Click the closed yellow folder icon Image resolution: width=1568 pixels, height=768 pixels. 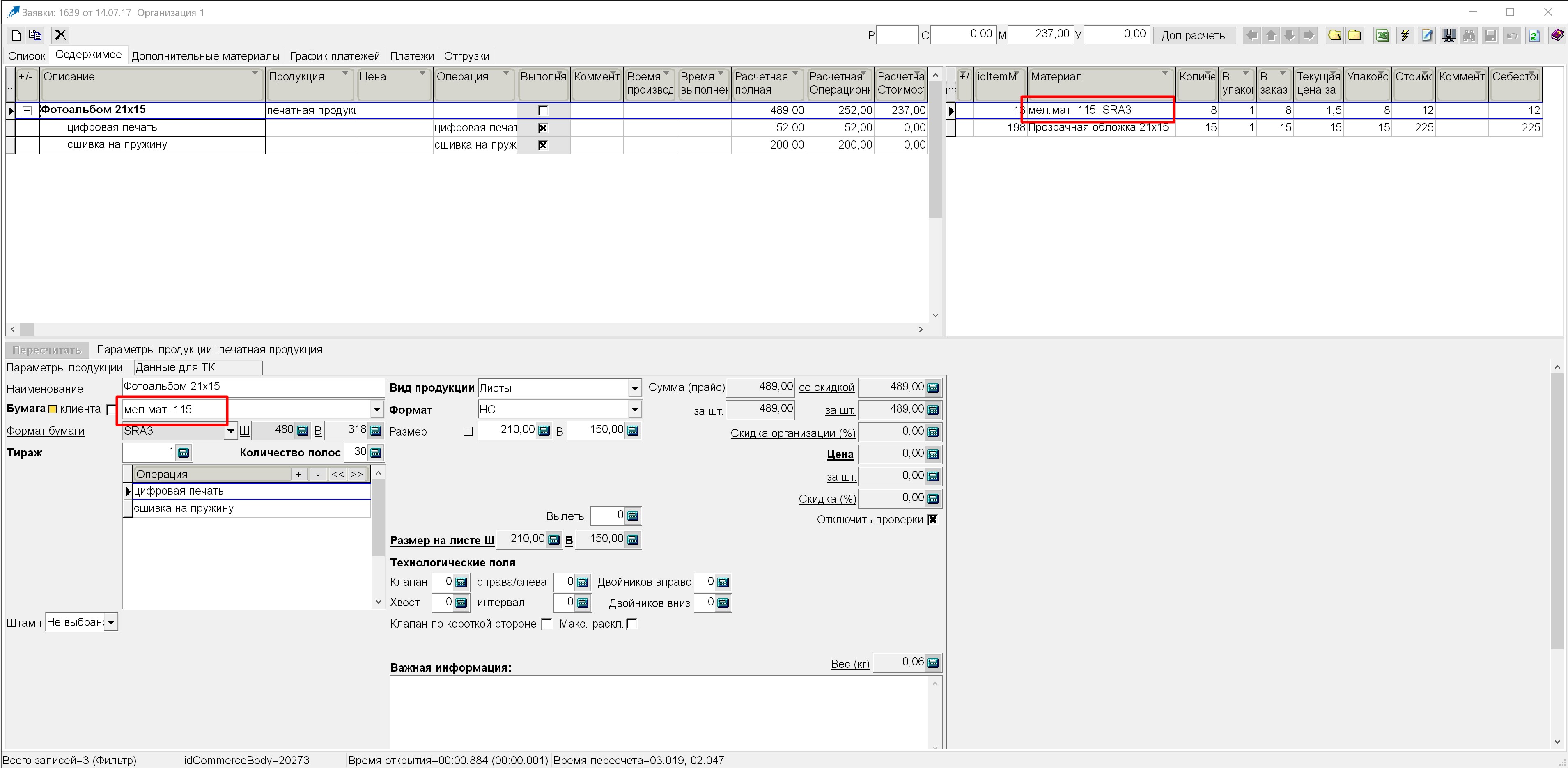pyautogui.click(x=1354, y=35)
